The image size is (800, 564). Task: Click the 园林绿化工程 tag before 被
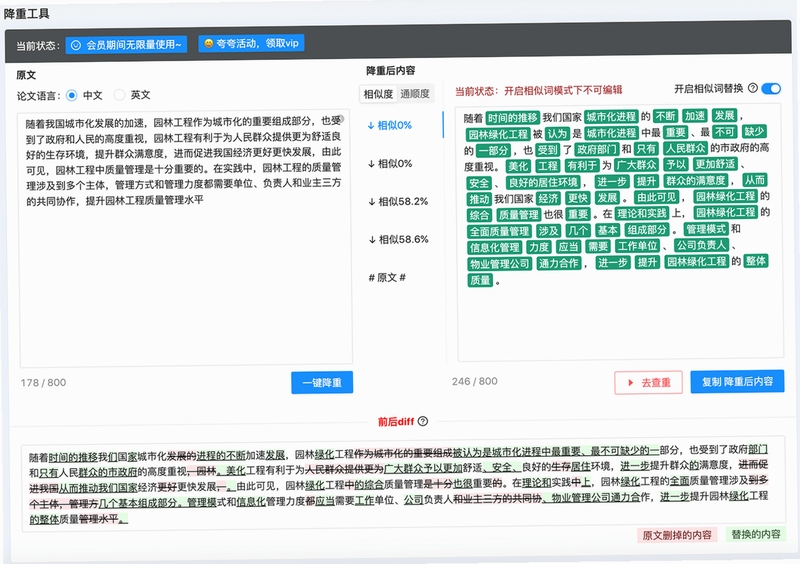pos(498,134)
